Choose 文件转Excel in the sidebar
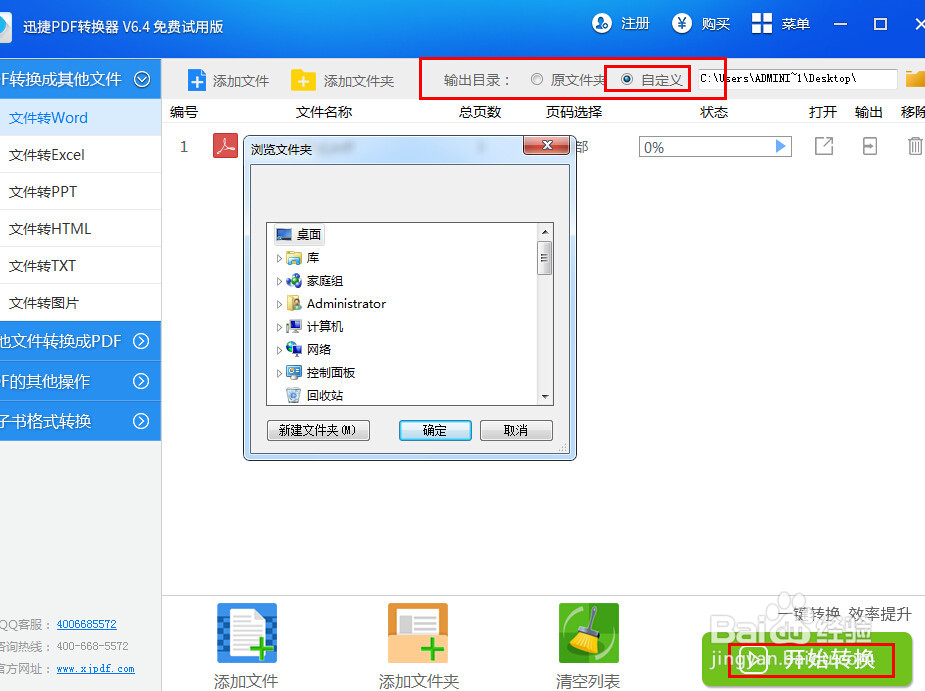This screenshot has height=691, width=925. [80, 155]
